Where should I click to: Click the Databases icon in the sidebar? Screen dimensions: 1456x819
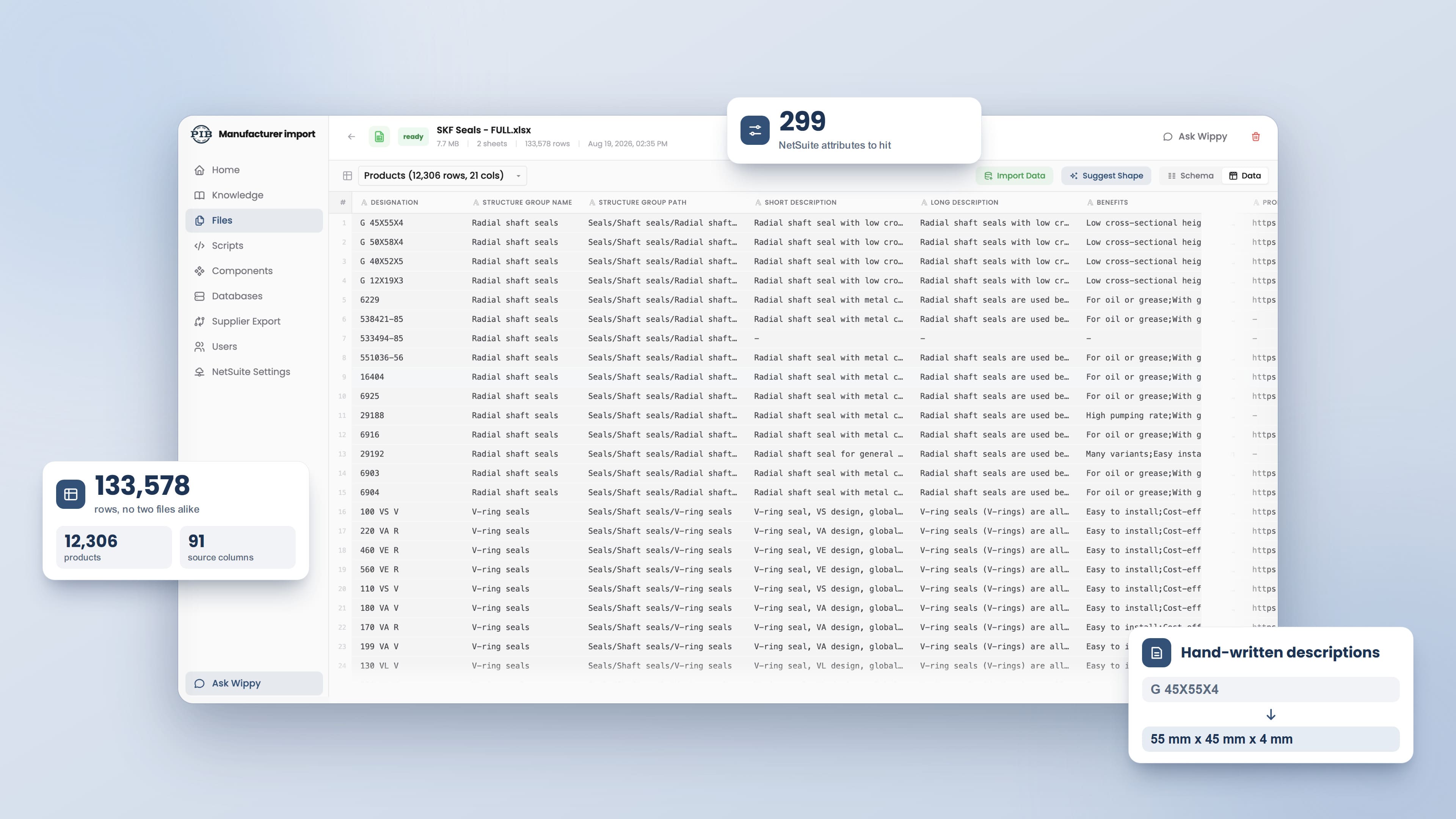[x=199, y=296]
